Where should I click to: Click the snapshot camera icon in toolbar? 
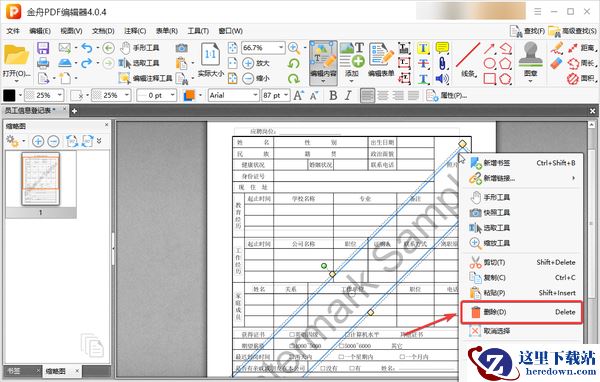(182, 48)
